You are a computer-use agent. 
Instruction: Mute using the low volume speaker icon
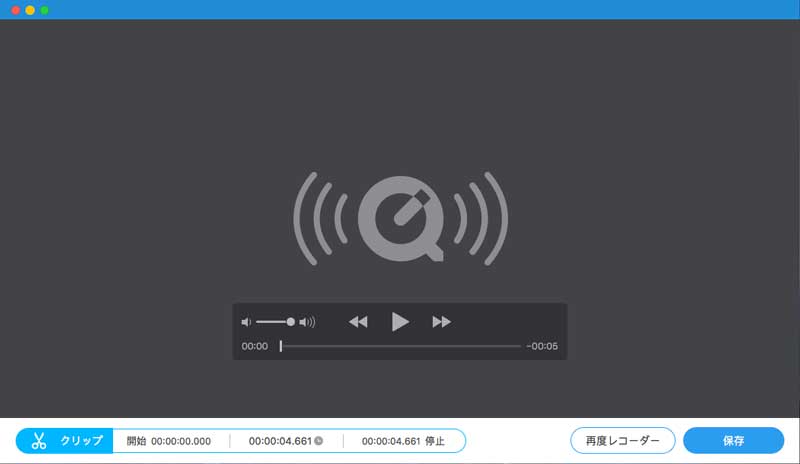tap(246, 322)
